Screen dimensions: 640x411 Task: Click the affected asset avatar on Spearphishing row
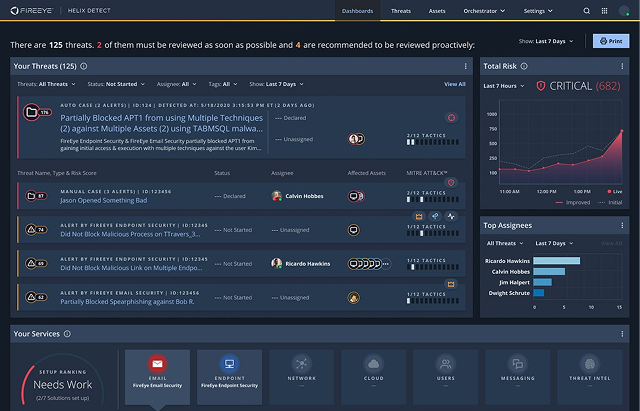pos(353,298)
